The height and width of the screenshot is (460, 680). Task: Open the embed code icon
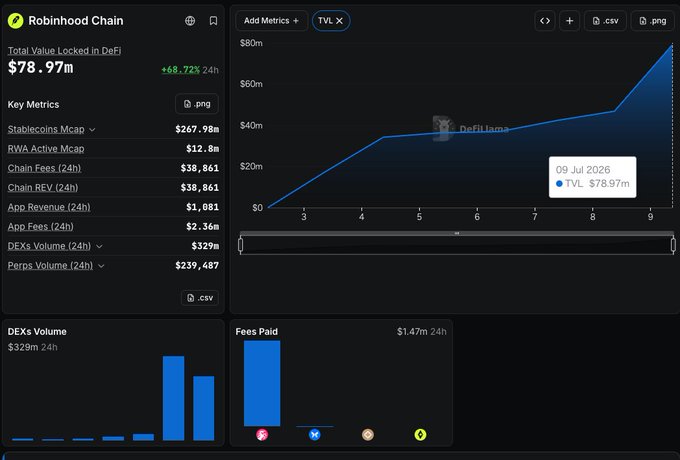545,20
